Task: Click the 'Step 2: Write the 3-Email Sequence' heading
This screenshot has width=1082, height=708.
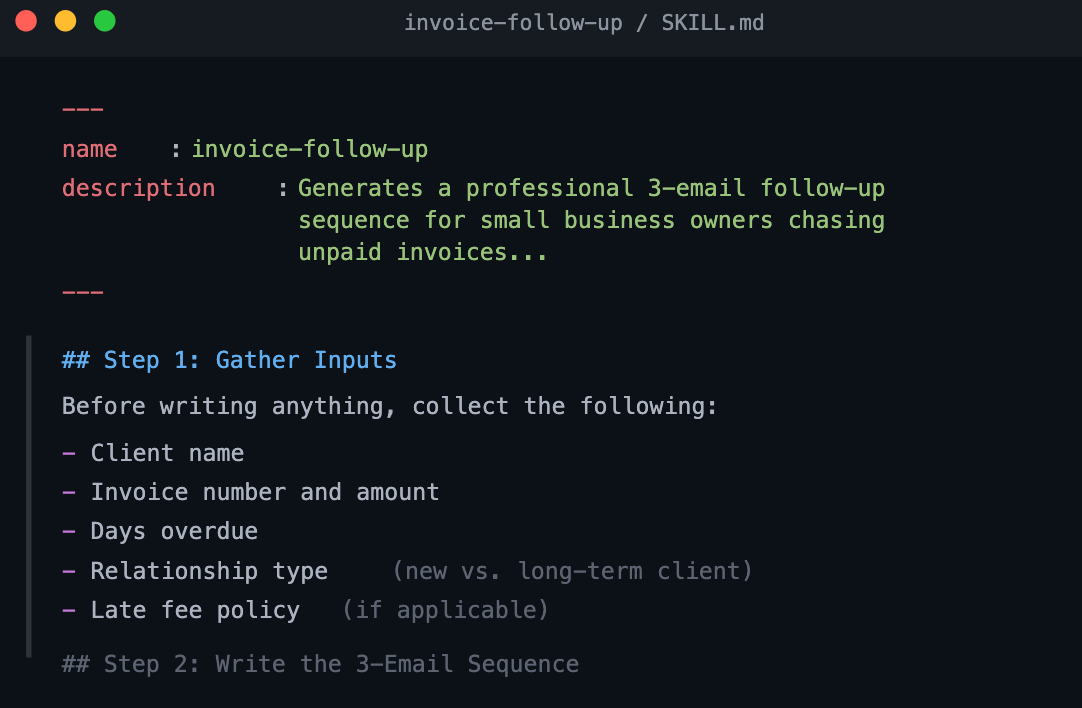Action: pyautogui.click(x=320, y=664)
